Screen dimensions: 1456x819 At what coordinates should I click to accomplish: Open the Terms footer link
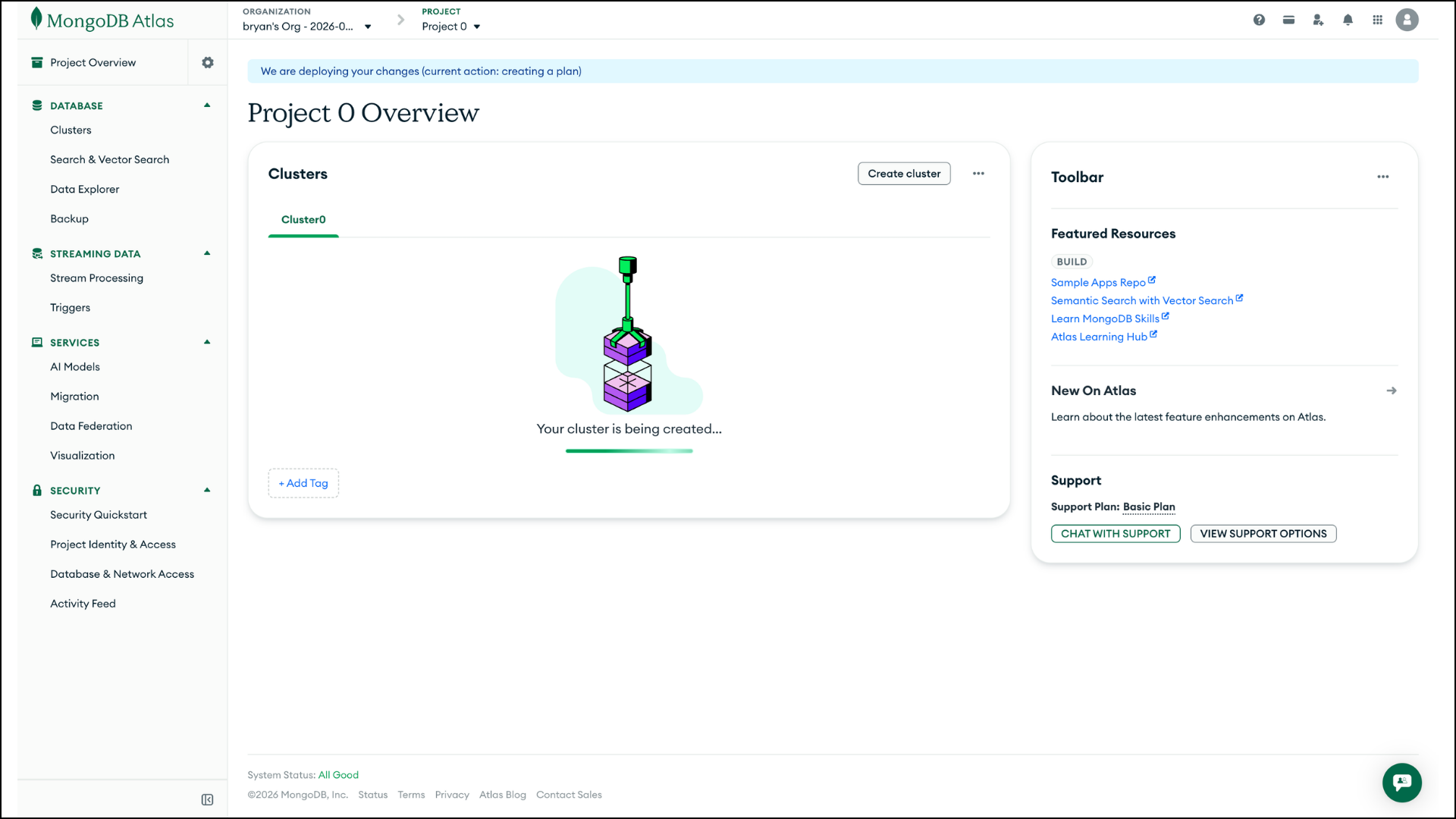(x=411, y=794)
